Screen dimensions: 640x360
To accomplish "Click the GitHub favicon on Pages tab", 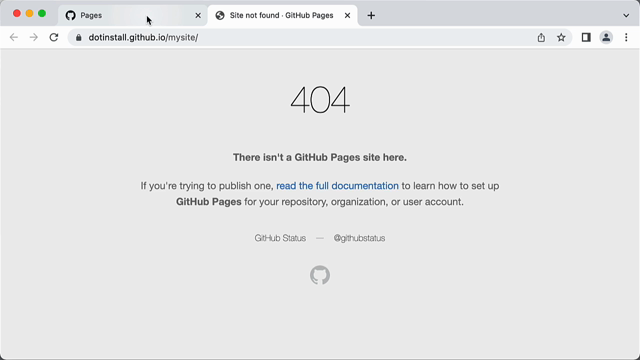I will click(x=71, y=16).
